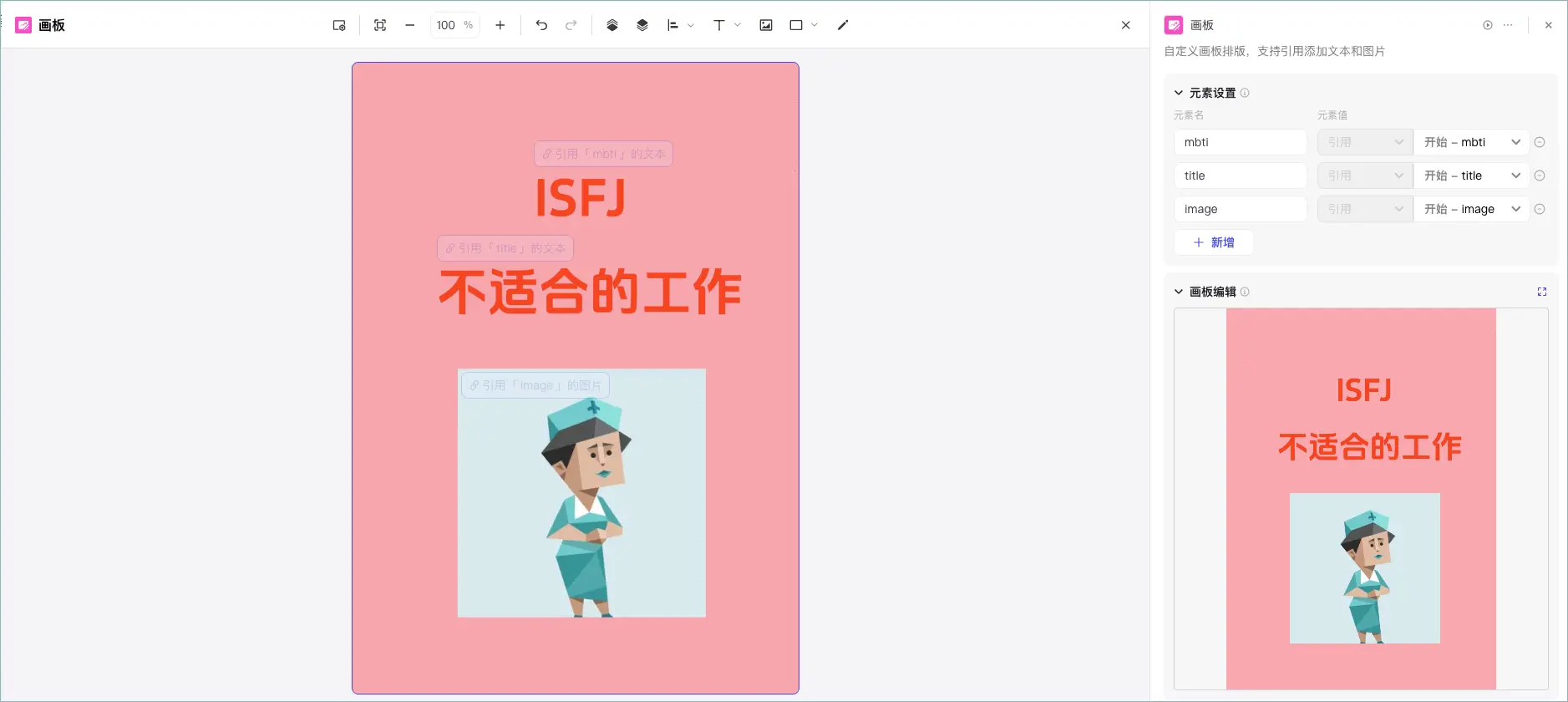Edit the mbti element name field

pos(1241,142)
